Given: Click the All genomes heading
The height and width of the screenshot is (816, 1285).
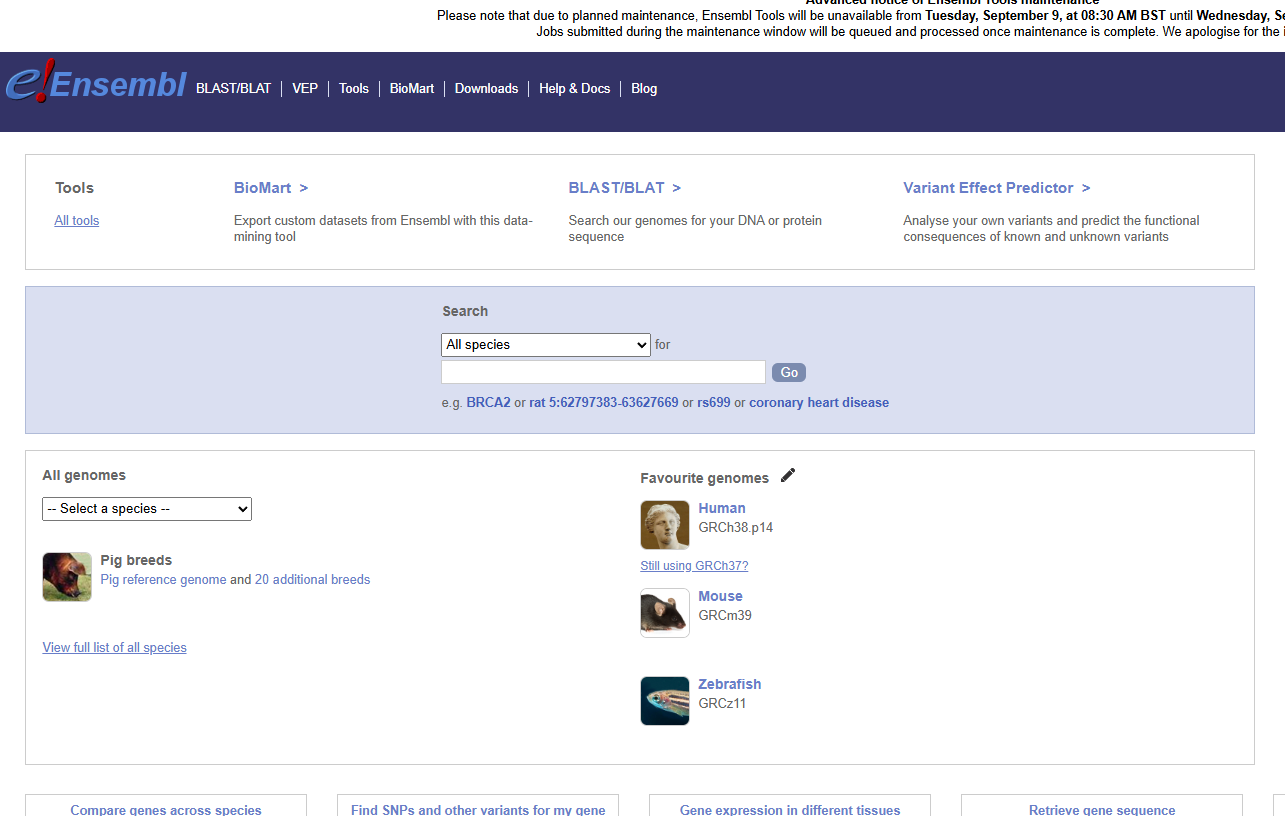Looking at the screenshot, I should [x=84, y=475].
